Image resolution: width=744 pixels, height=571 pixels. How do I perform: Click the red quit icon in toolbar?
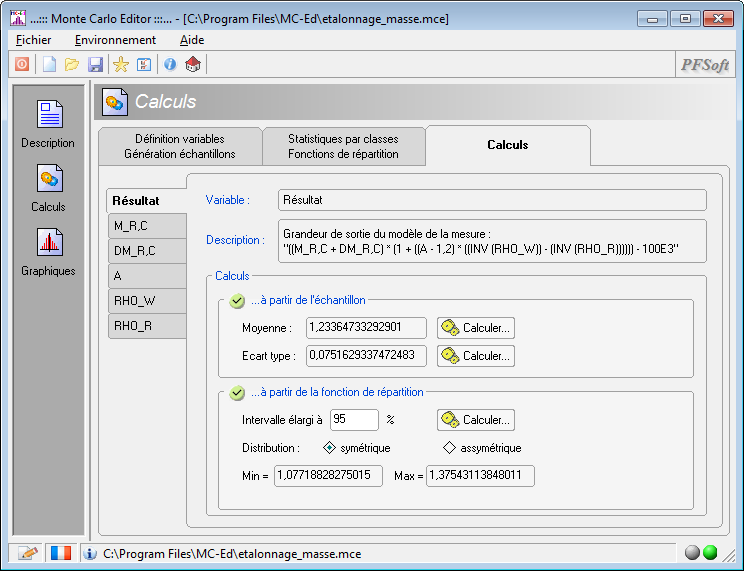[22, 64]
